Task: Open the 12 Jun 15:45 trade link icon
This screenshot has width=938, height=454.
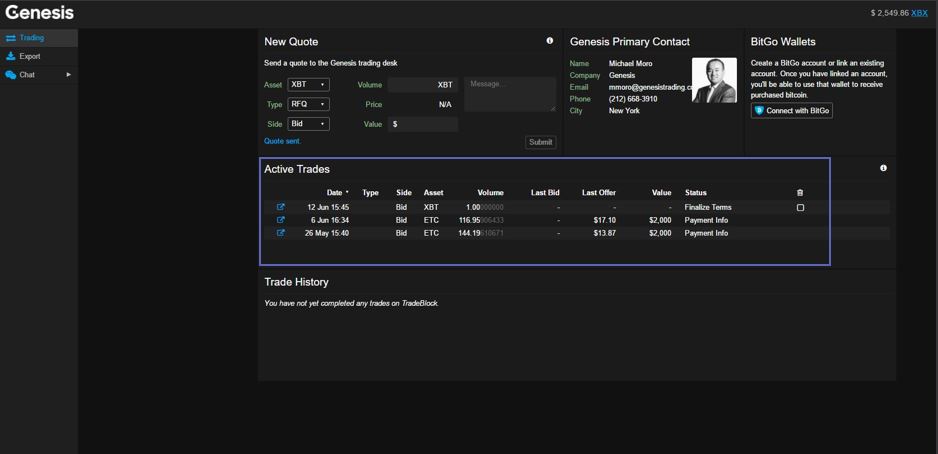Action: click(x=281, y=207)
